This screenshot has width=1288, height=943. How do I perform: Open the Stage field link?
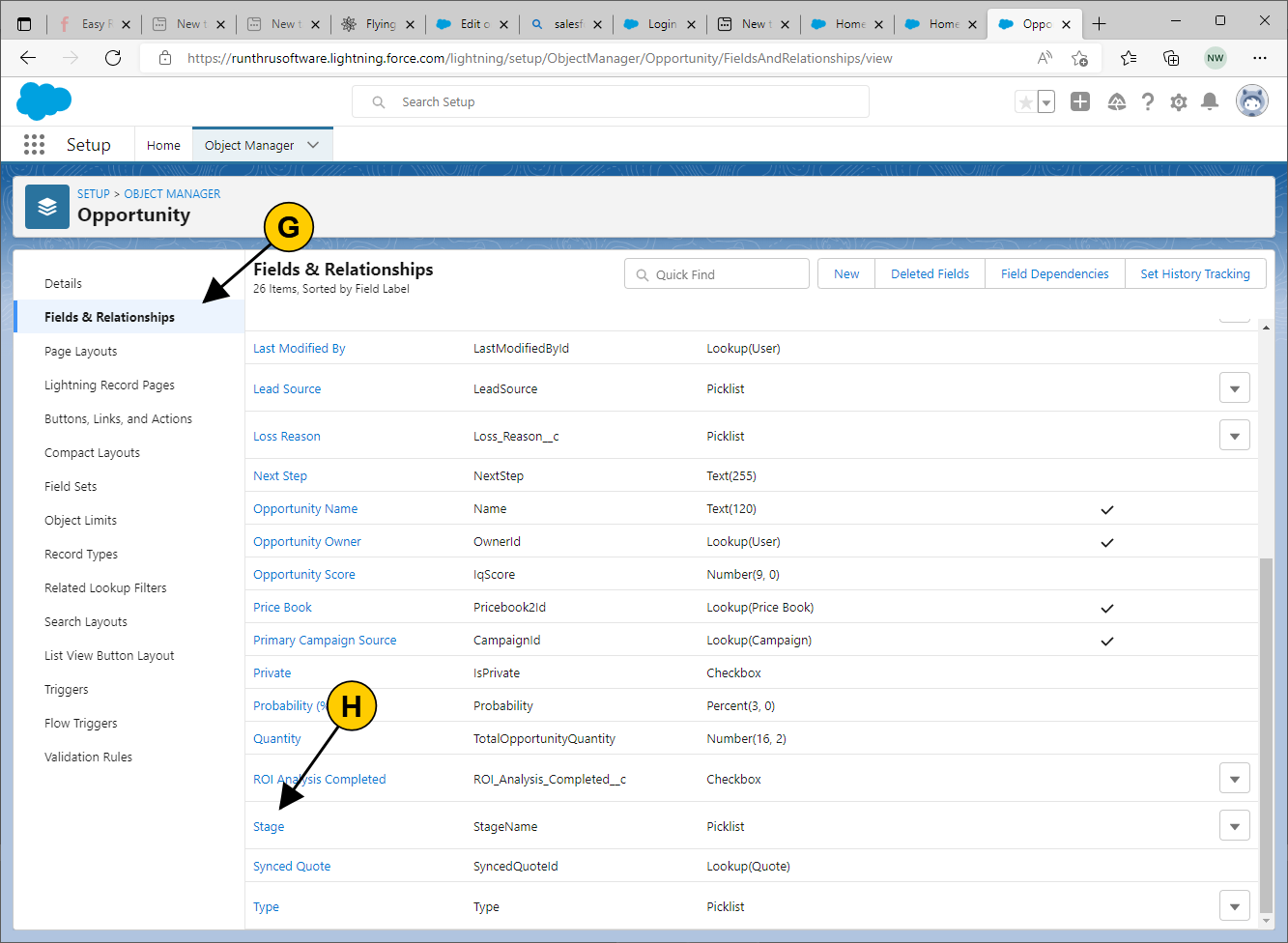pos(269,827)
